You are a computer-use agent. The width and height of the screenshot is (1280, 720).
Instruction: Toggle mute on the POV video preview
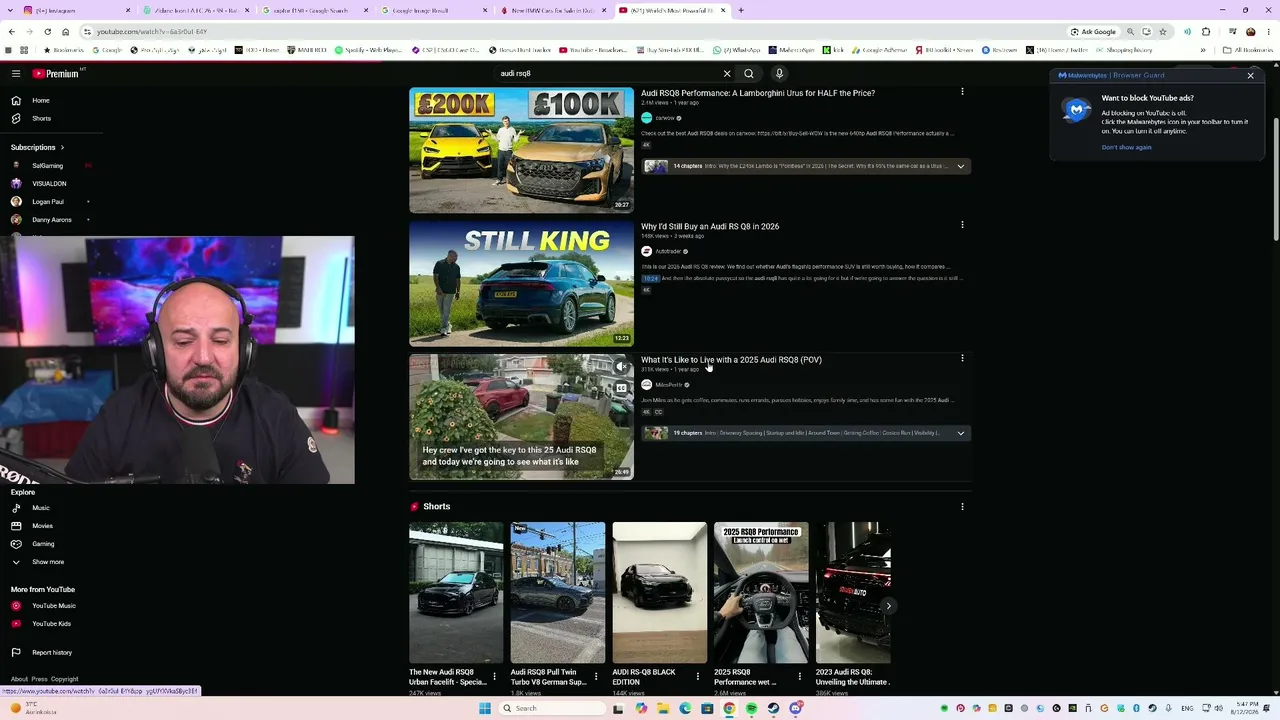point(621,367)
